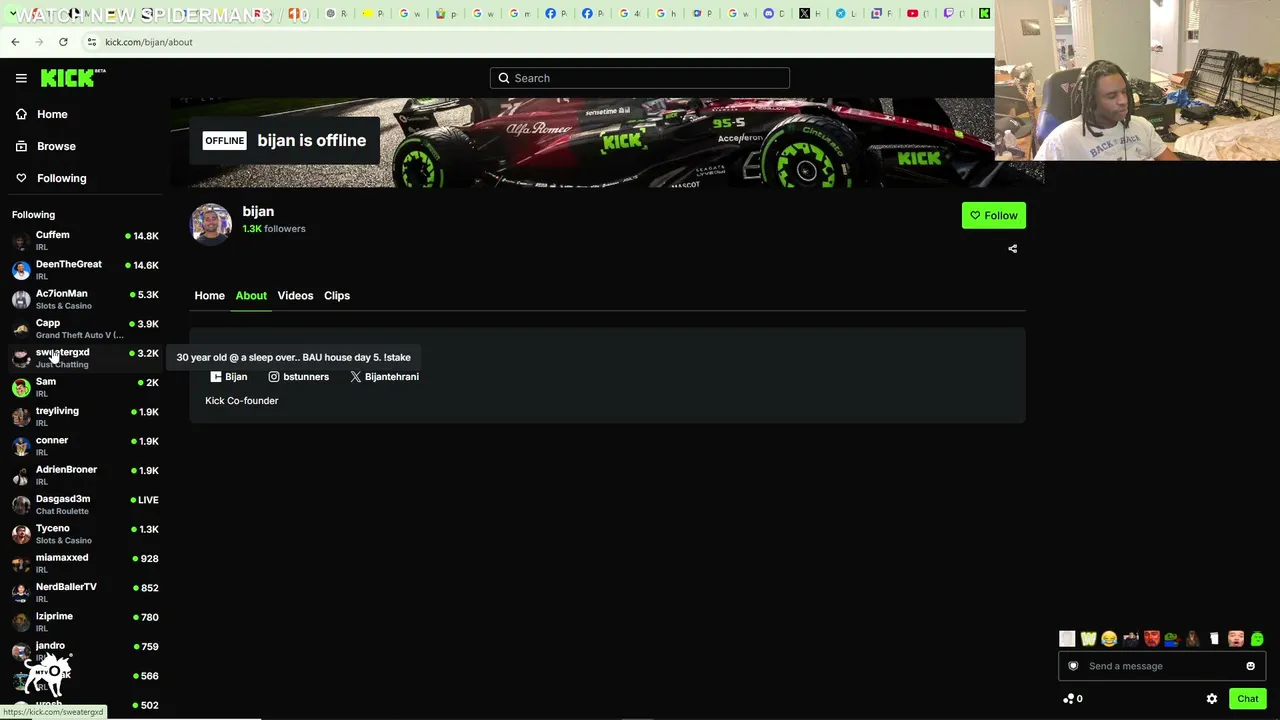Click the '1.3K followers' text
The width and height of the screenshot is (1280, 720).
[x=274, y=229]
